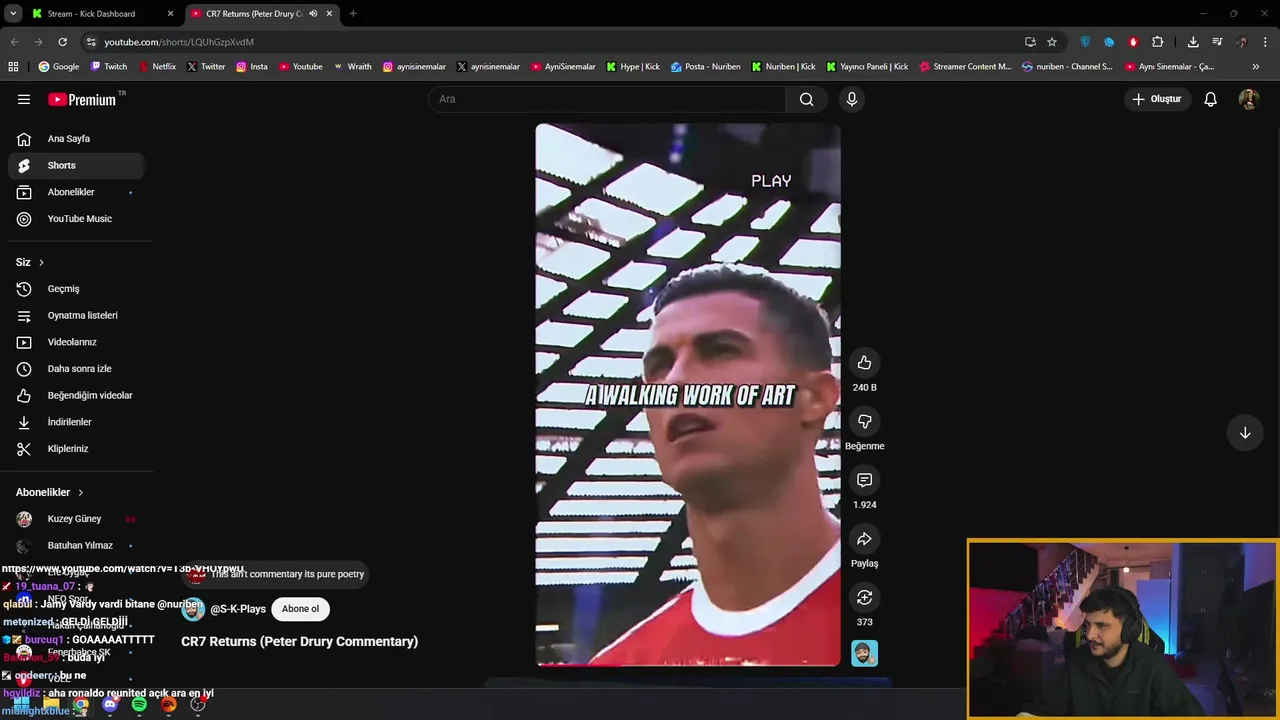Open Spotify from the taskbar
Viewport: 1280px width, 720px height.
pyautogui.click(x=139, y=705)
